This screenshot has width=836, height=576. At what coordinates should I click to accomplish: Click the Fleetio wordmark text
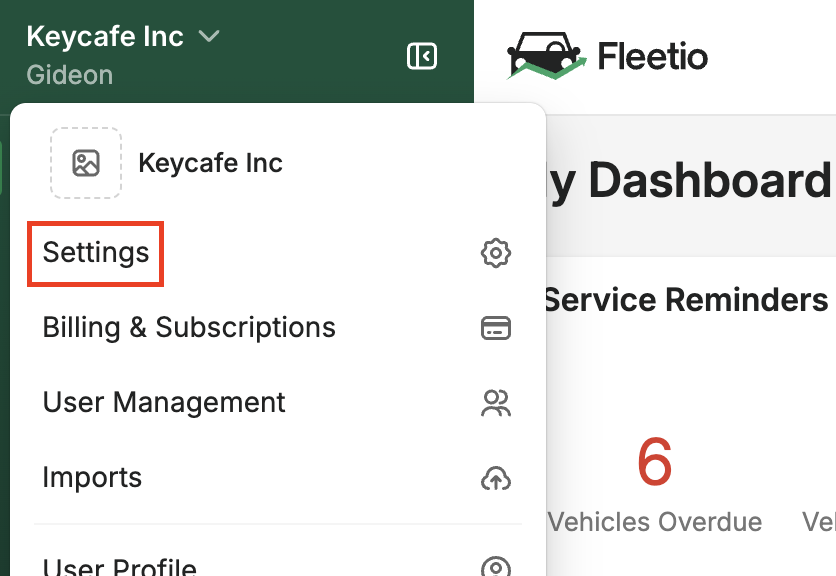[x=653, y=57]
